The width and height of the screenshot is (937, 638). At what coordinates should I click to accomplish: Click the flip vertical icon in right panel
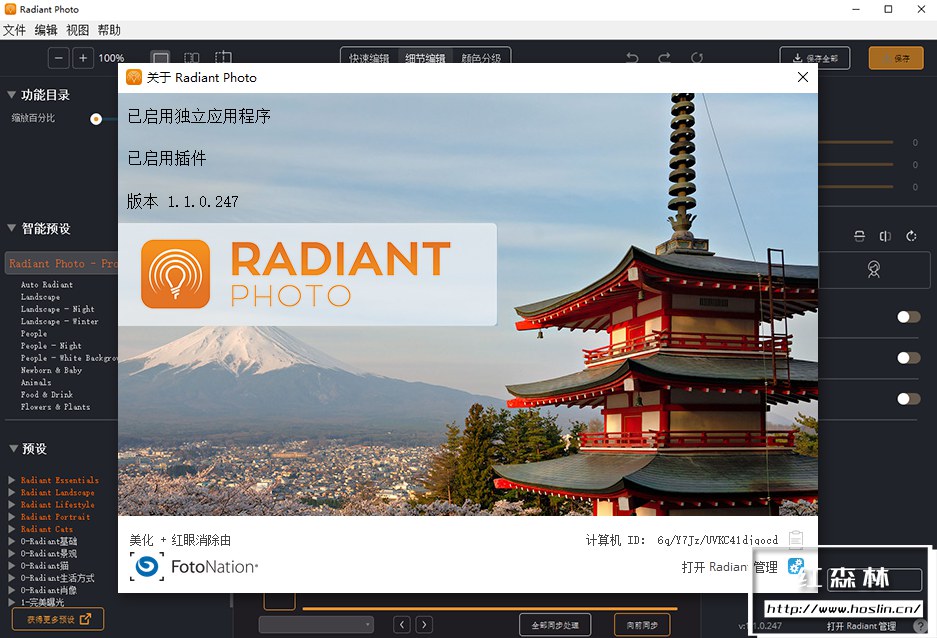tap(859, 236)
